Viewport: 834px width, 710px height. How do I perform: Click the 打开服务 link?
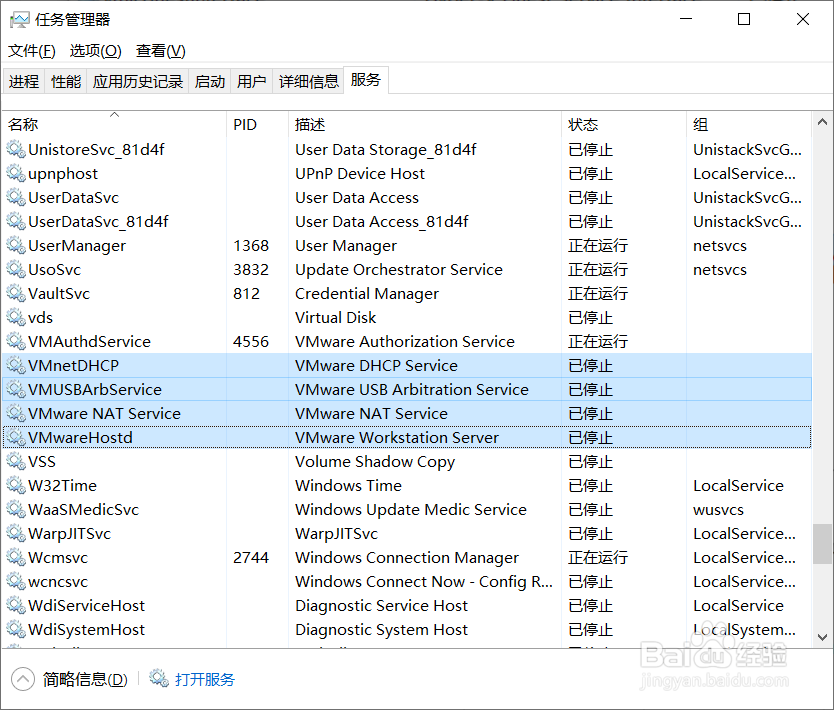(x=205, y=679)
